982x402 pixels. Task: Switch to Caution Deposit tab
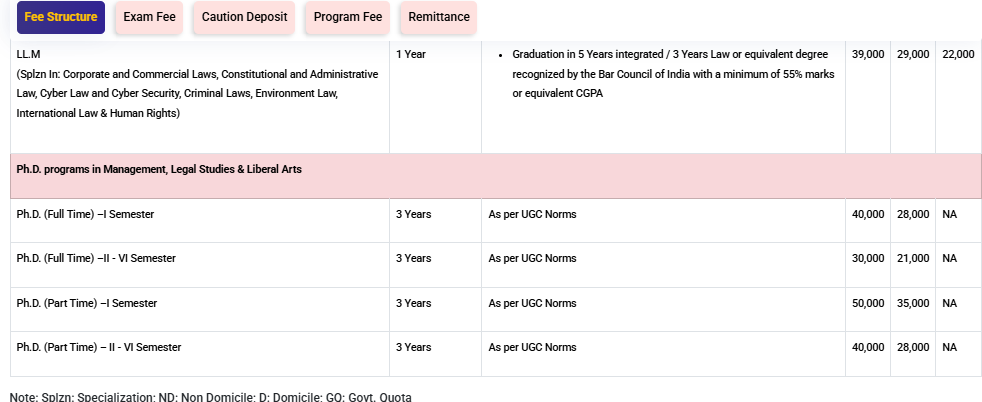coord(244,17)
